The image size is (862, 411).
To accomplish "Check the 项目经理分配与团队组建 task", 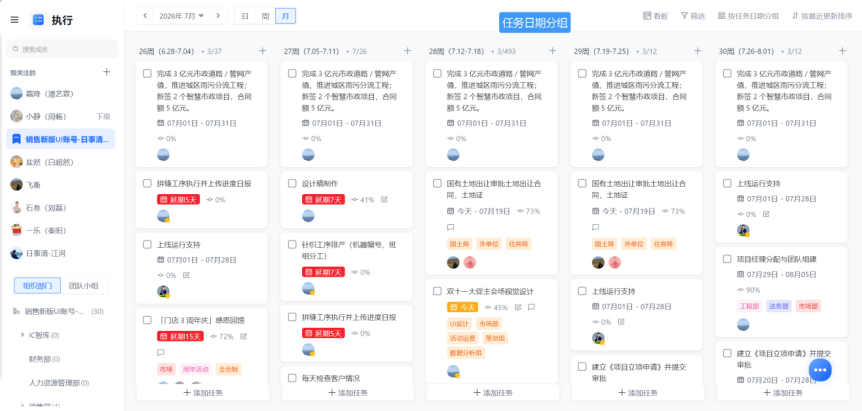I will pos(727,259).
